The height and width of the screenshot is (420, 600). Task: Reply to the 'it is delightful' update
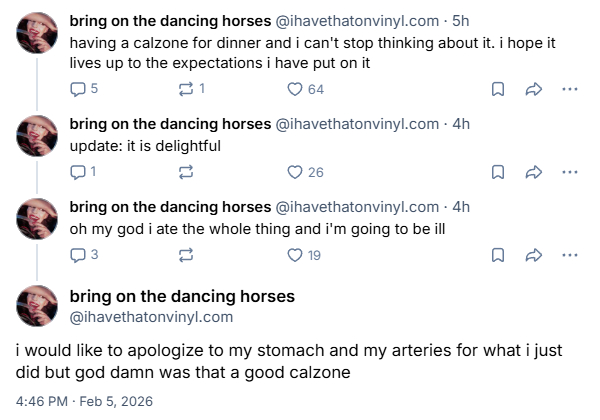point(80,172)
